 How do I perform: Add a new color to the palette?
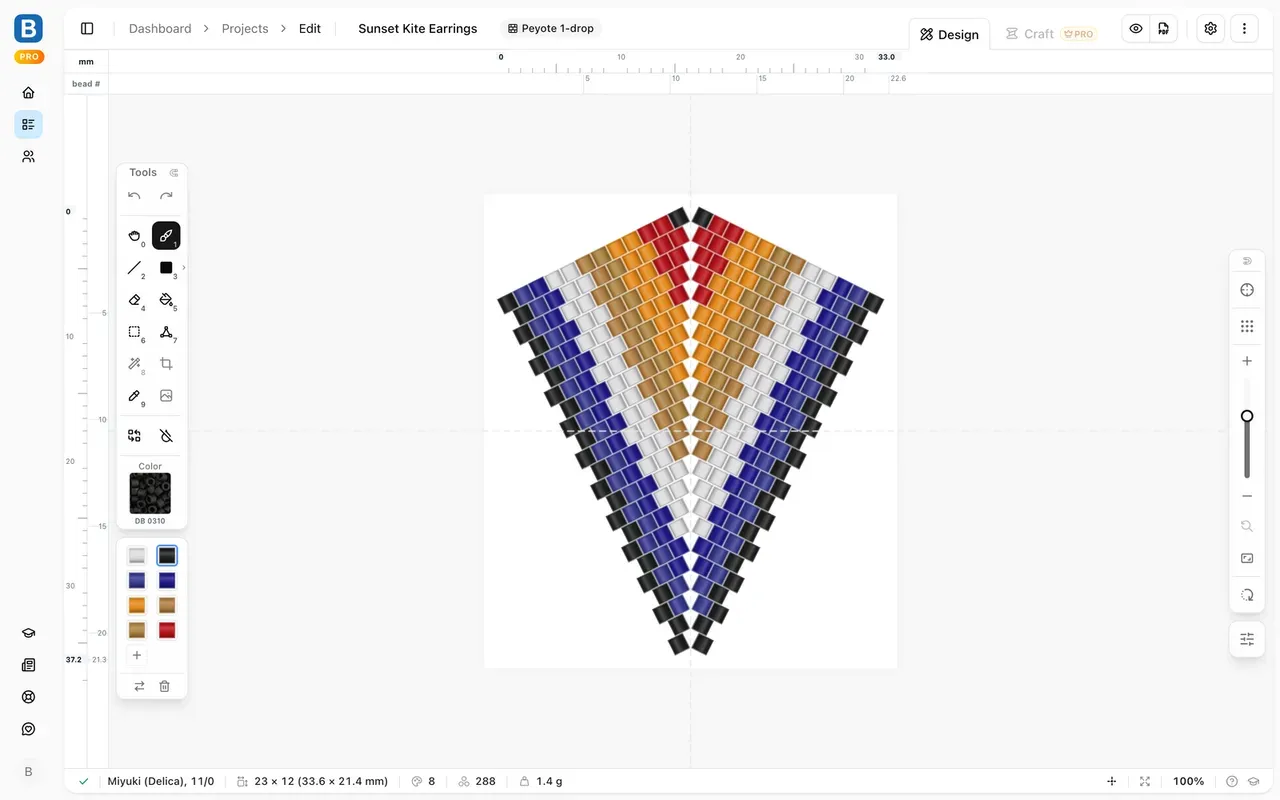pos(137,656)
